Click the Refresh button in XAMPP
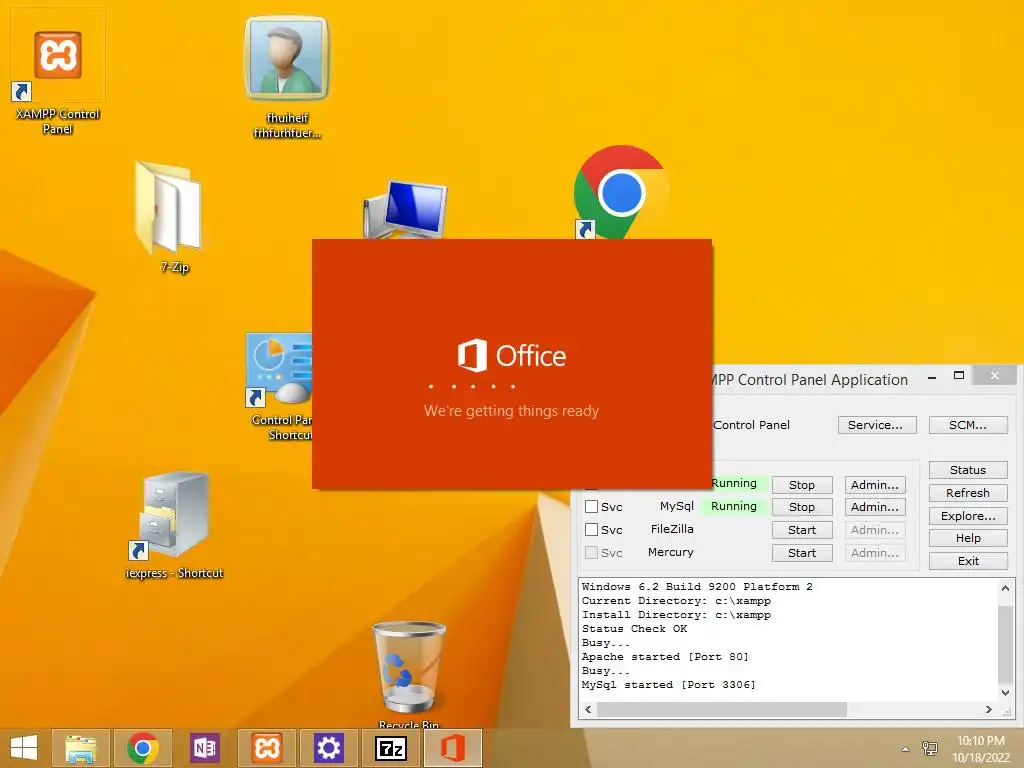 coord(968,493)
